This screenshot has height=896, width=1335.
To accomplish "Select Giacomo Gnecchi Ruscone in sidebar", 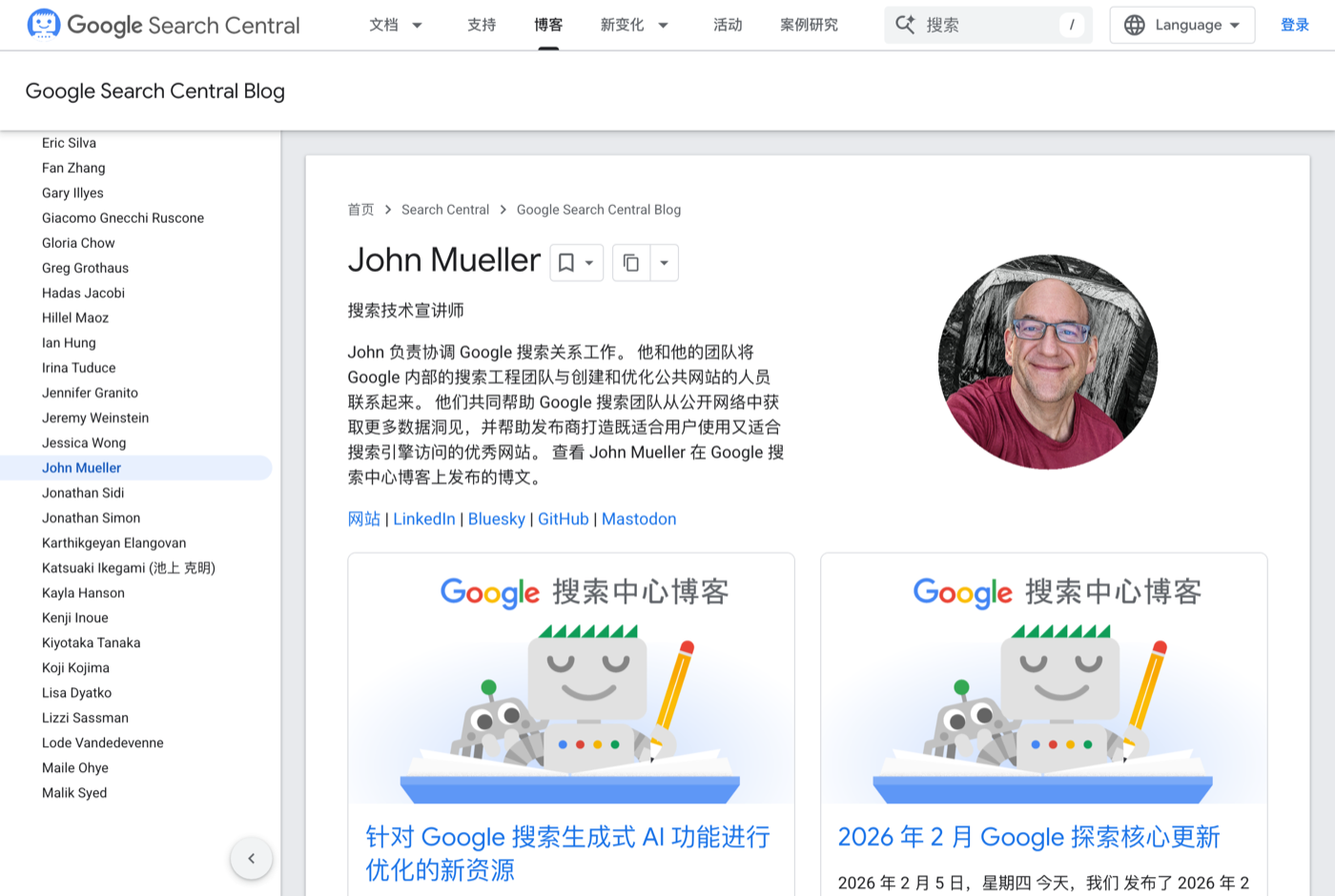I will point(123,218).
